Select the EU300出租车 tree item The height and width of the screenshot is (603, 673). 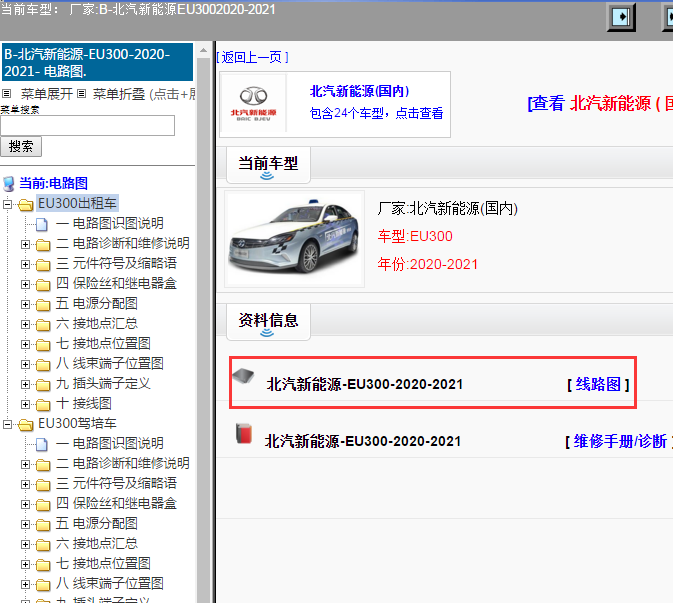coord(77,203)
